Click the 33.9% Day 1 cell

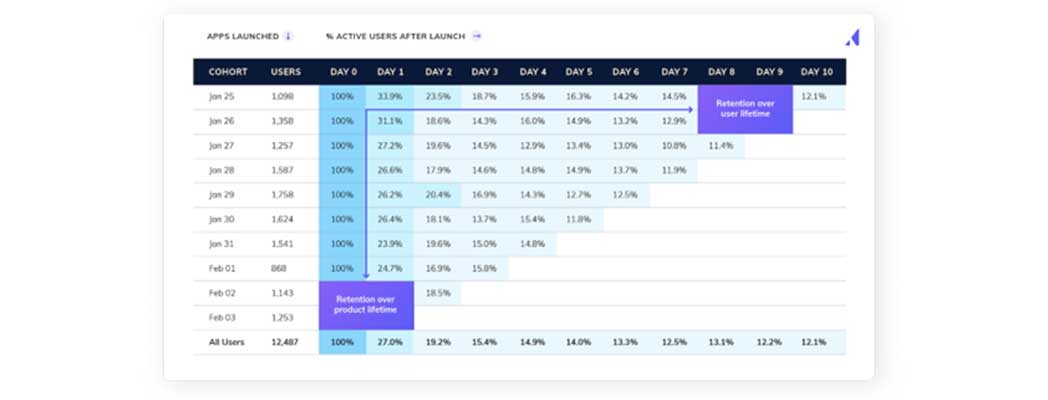[390, 97]
